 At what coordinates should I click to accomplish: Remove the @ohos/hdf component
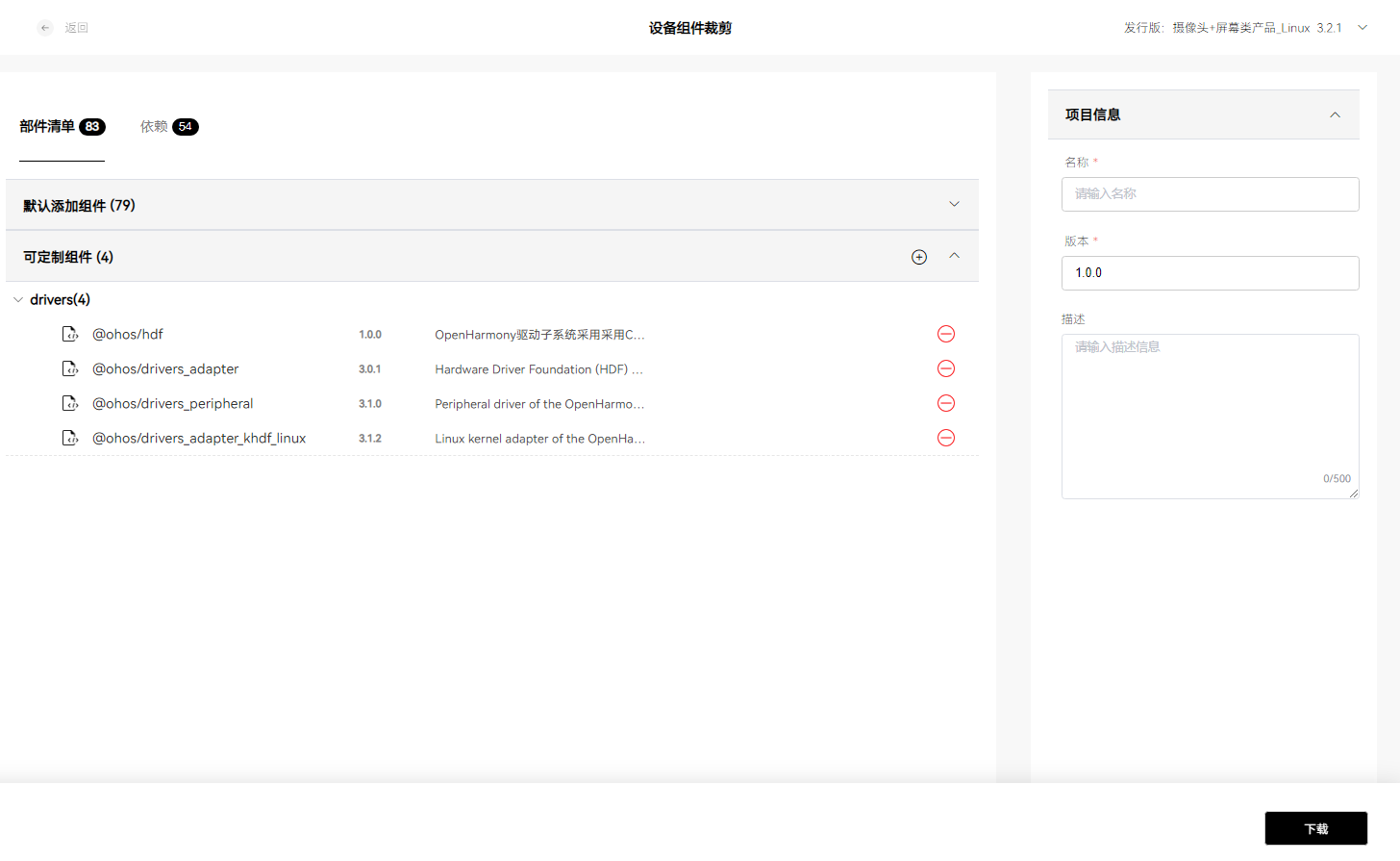coord(946,334)
